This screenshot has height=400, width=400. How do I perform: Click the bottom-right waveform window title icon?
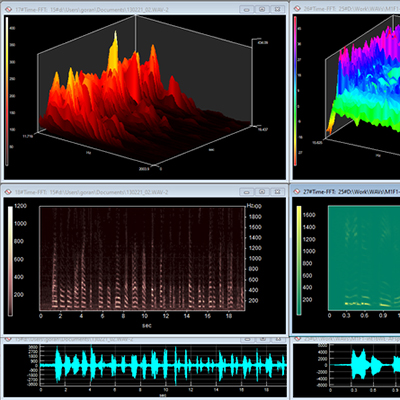click(297, 339)
